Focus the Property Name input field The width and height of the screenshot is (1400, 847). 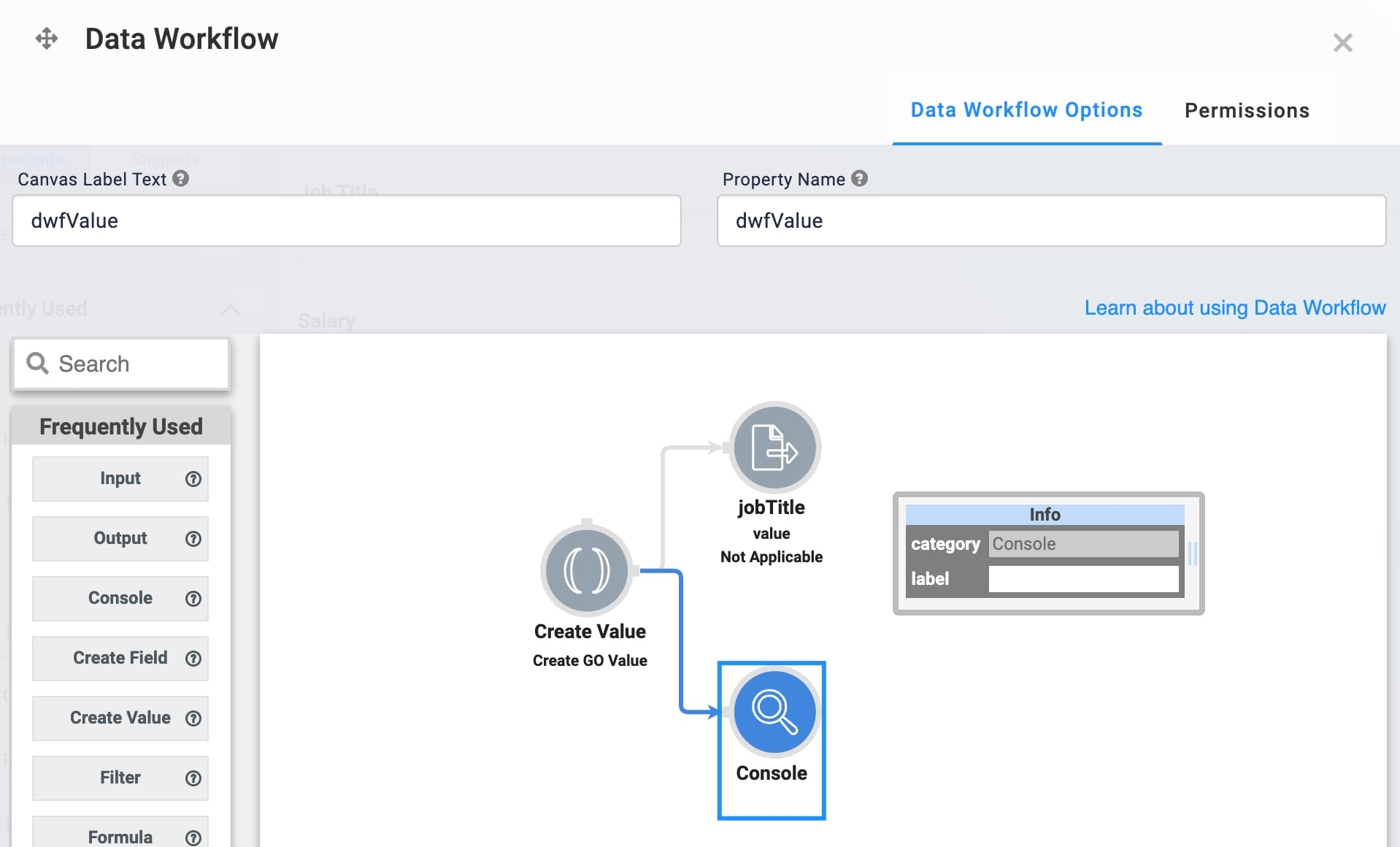coord(1051,221)
